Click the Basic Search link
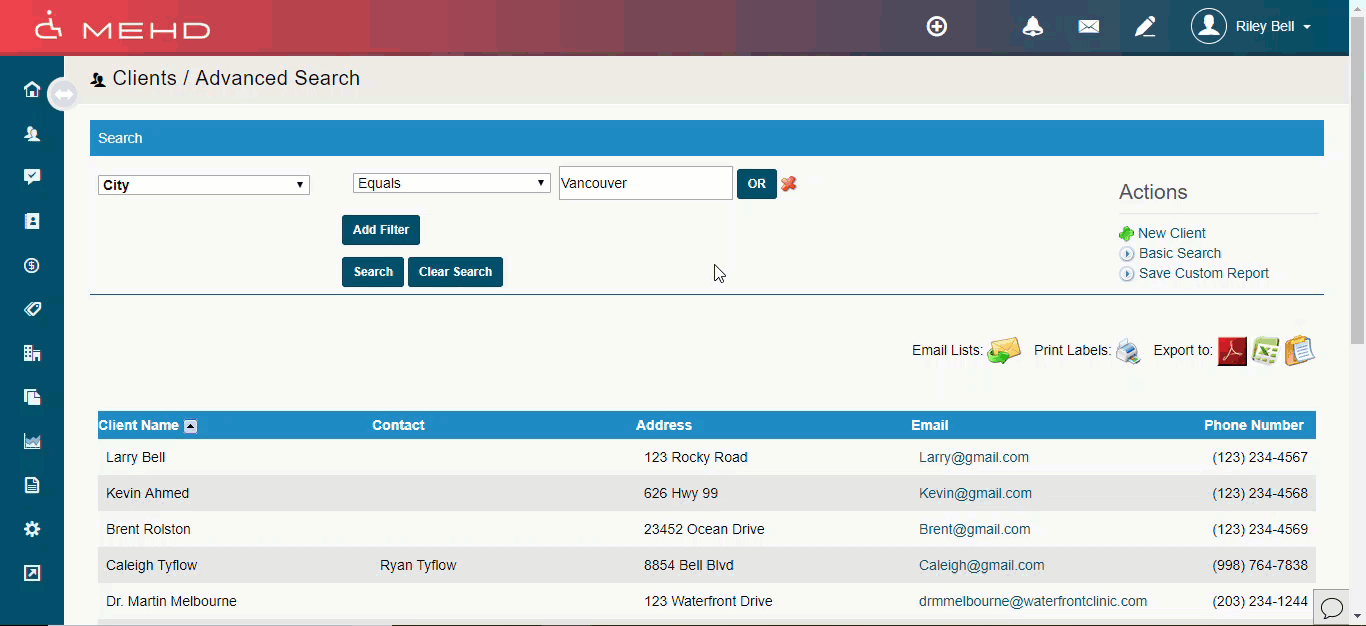 (1180, 253)
